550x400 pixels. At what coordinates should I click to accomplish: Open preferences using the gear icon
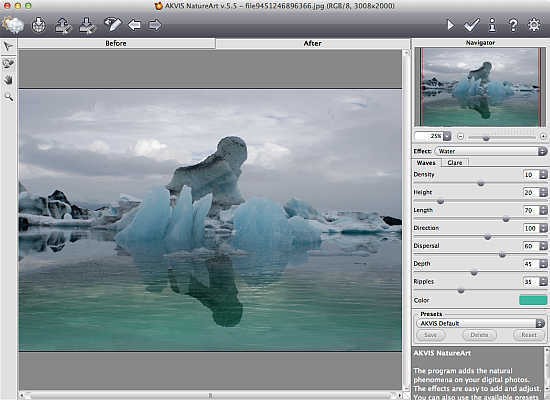pos(534,25)
